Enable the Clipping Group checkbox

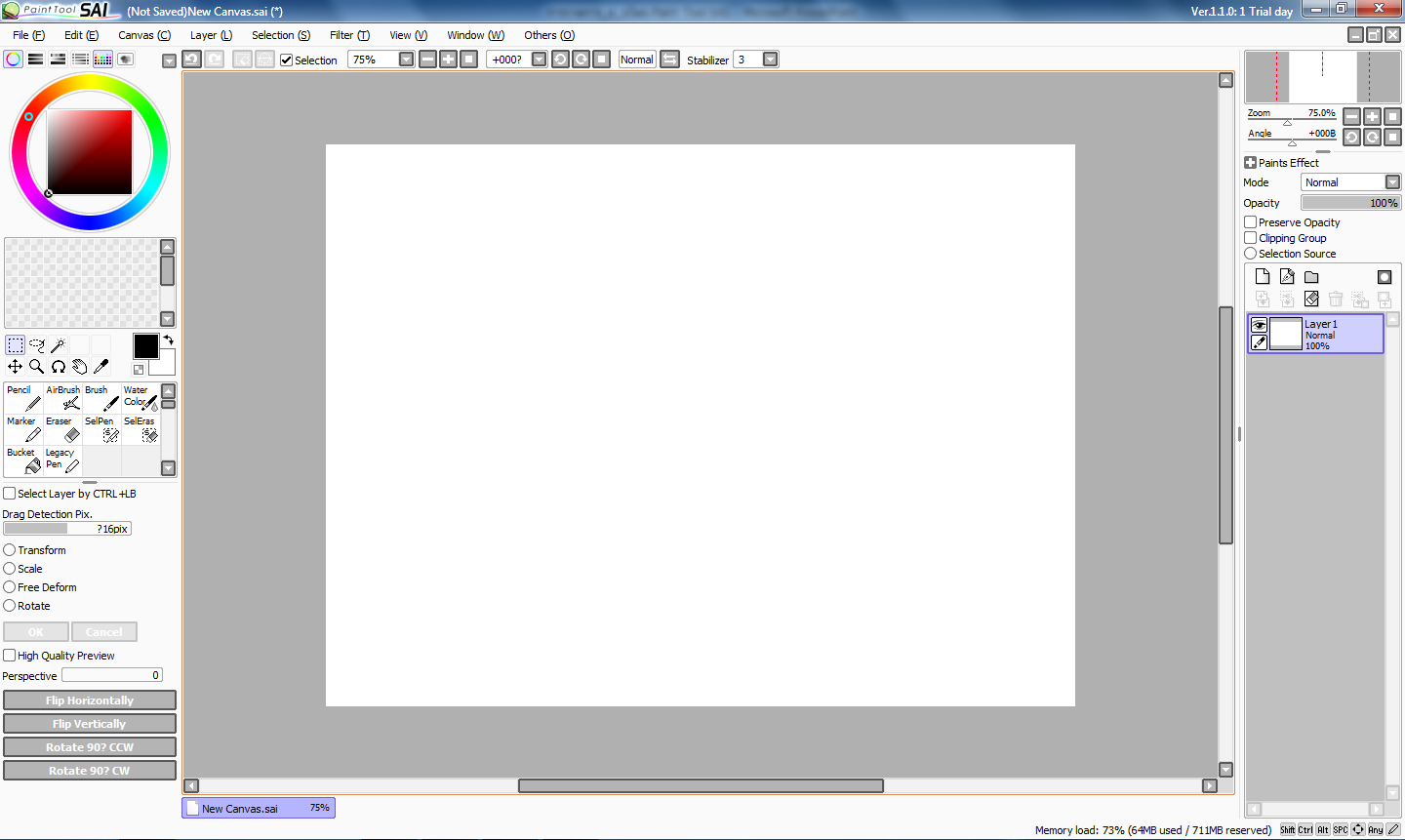tap(1251, 237)
